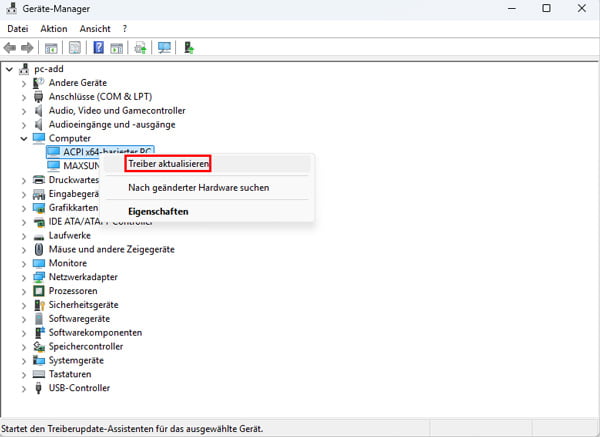Viewport: 600px width, 437px height.
Task: Expand the USB-Controller node
Action: click(24, 388)
